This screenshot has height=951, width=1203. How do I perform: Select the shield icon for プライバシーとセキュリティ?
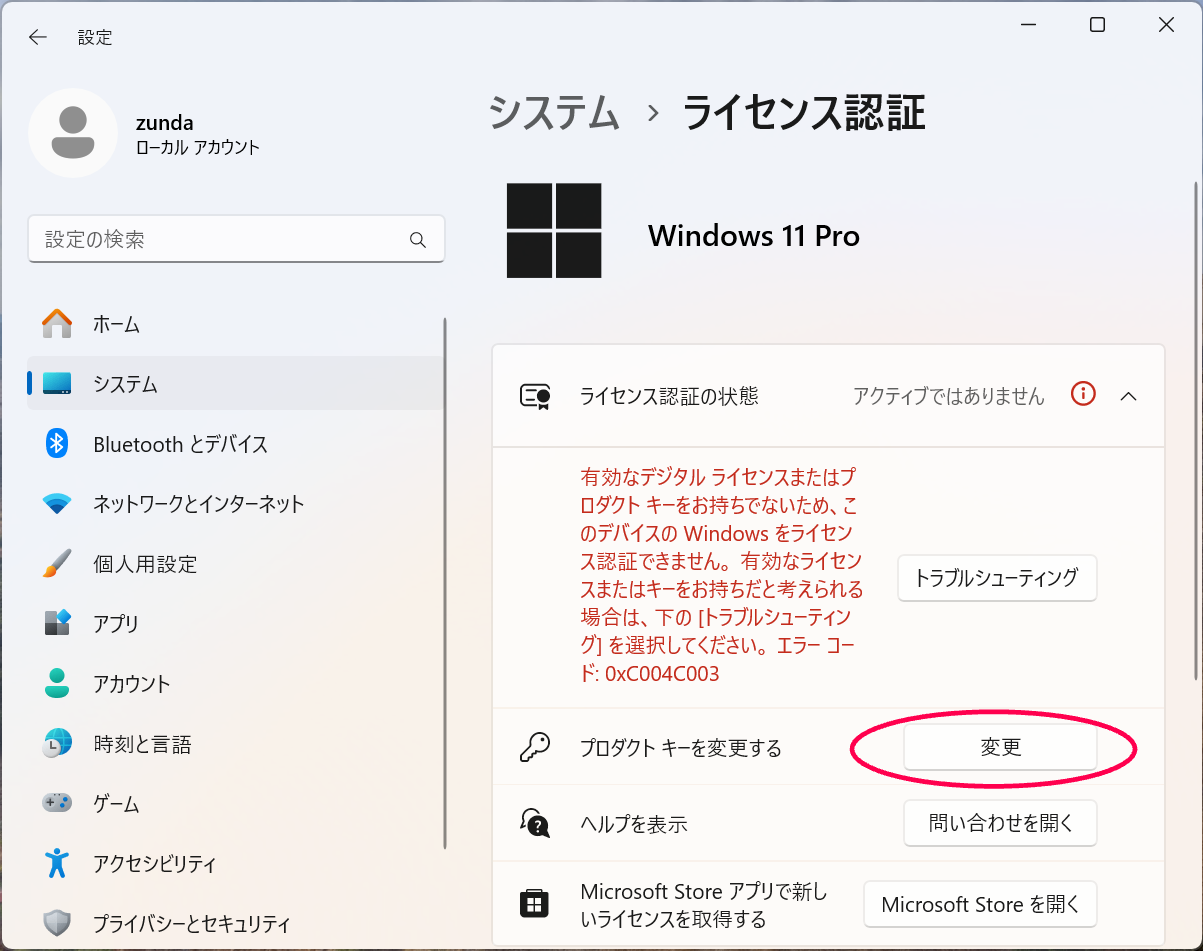[57, 923]
